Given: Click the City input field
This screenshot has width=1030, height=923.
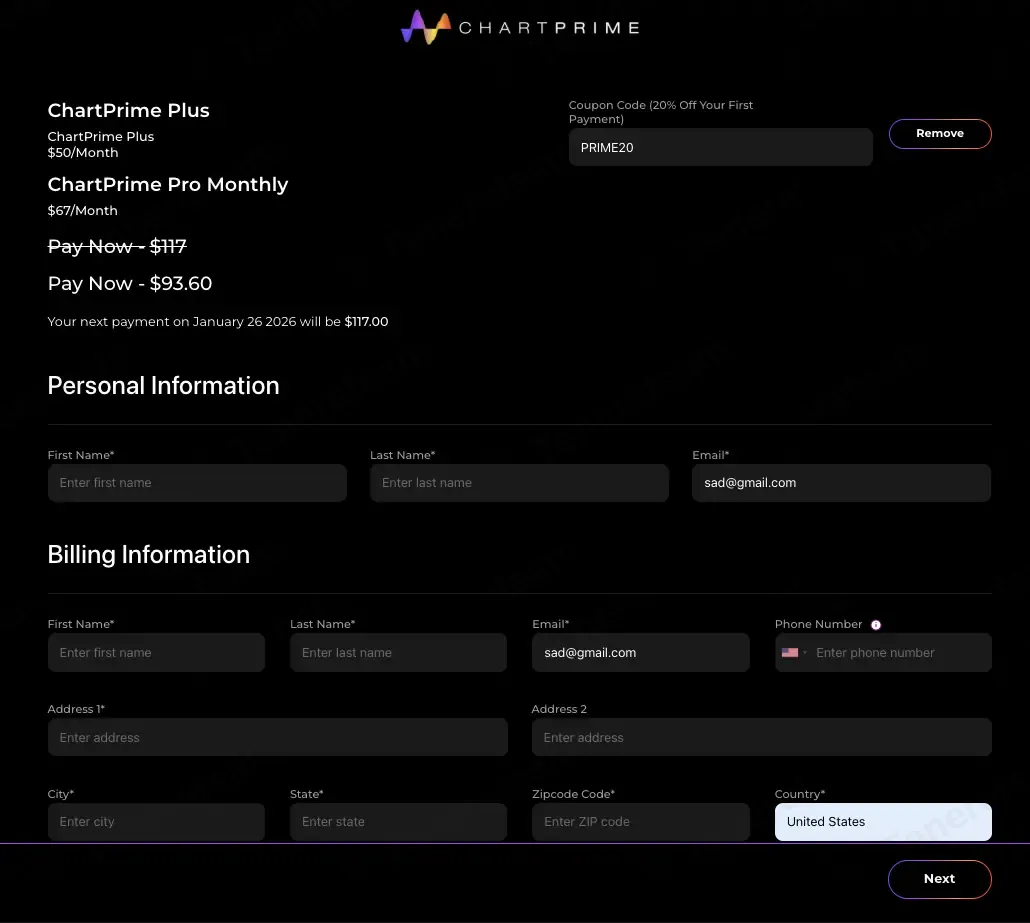Looking at the screenshot, I should click(156, 822).
